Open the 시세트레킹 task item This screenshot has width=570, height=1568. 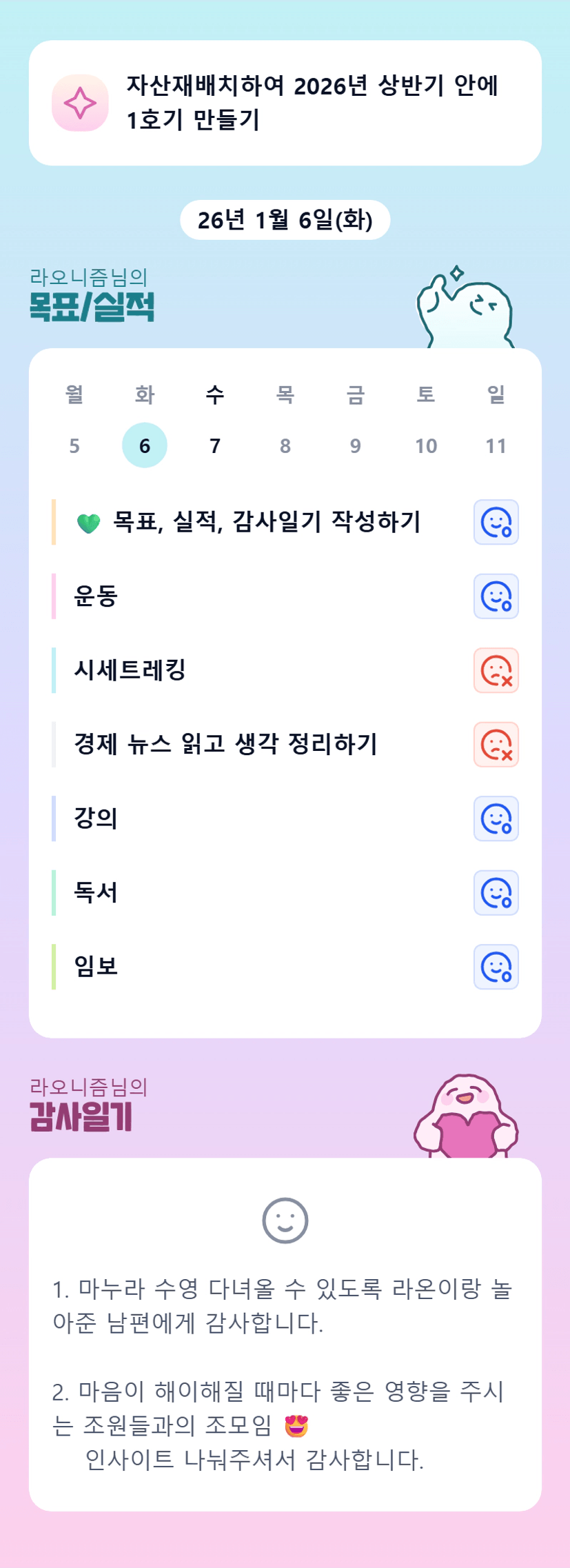click(130, 670)
